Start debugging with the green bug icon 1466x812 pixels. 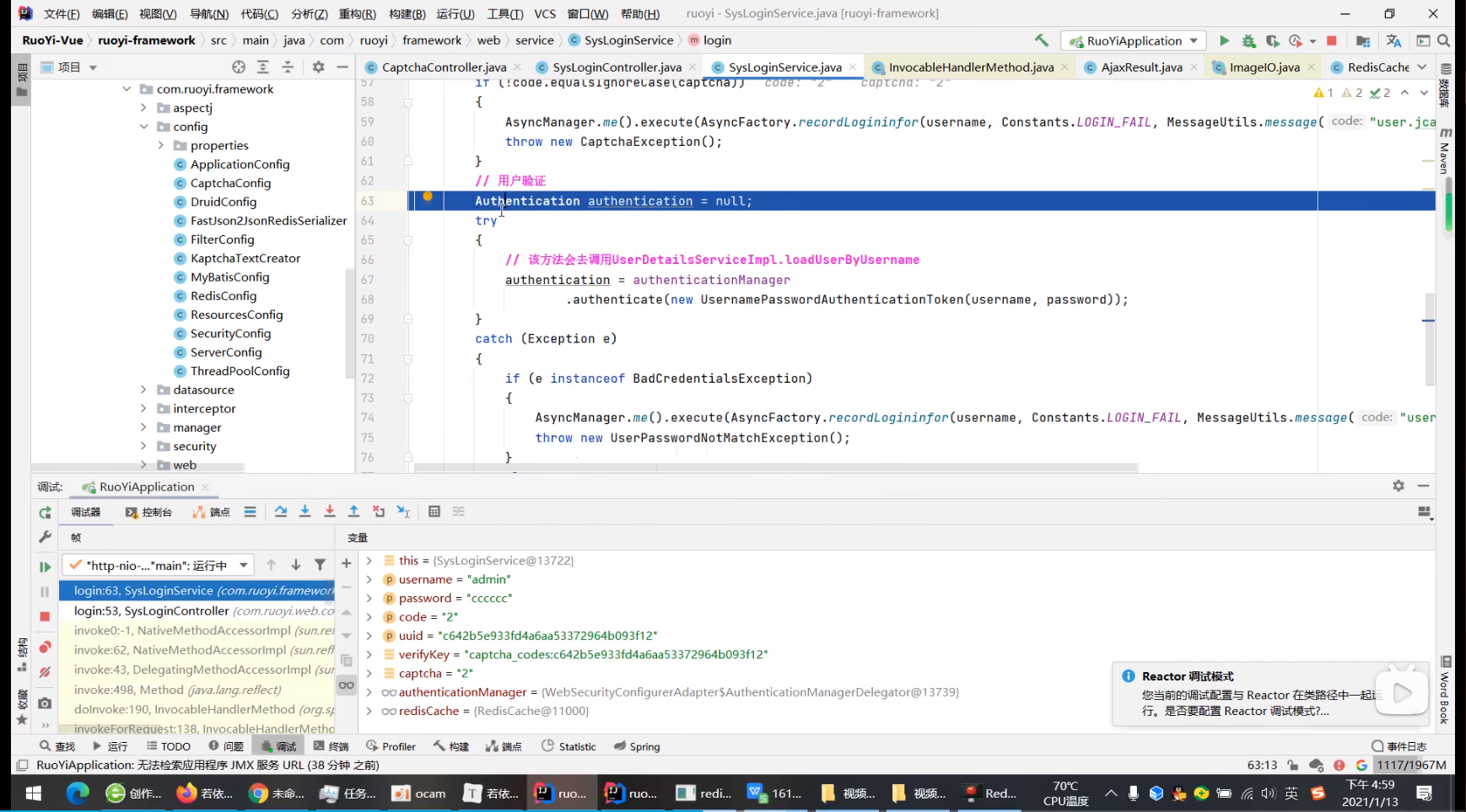[1248, 40]
